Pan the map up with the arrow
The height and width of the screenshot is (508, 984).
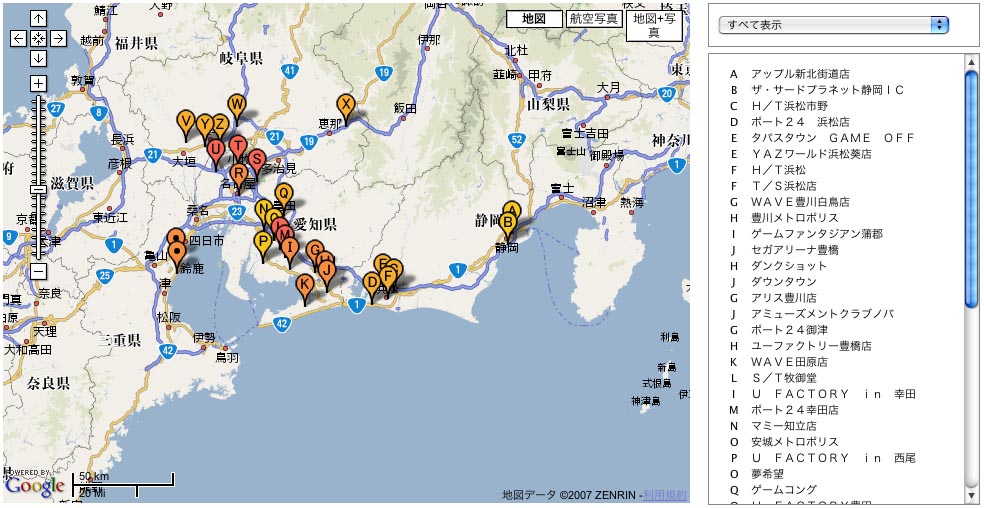(38, 19)
